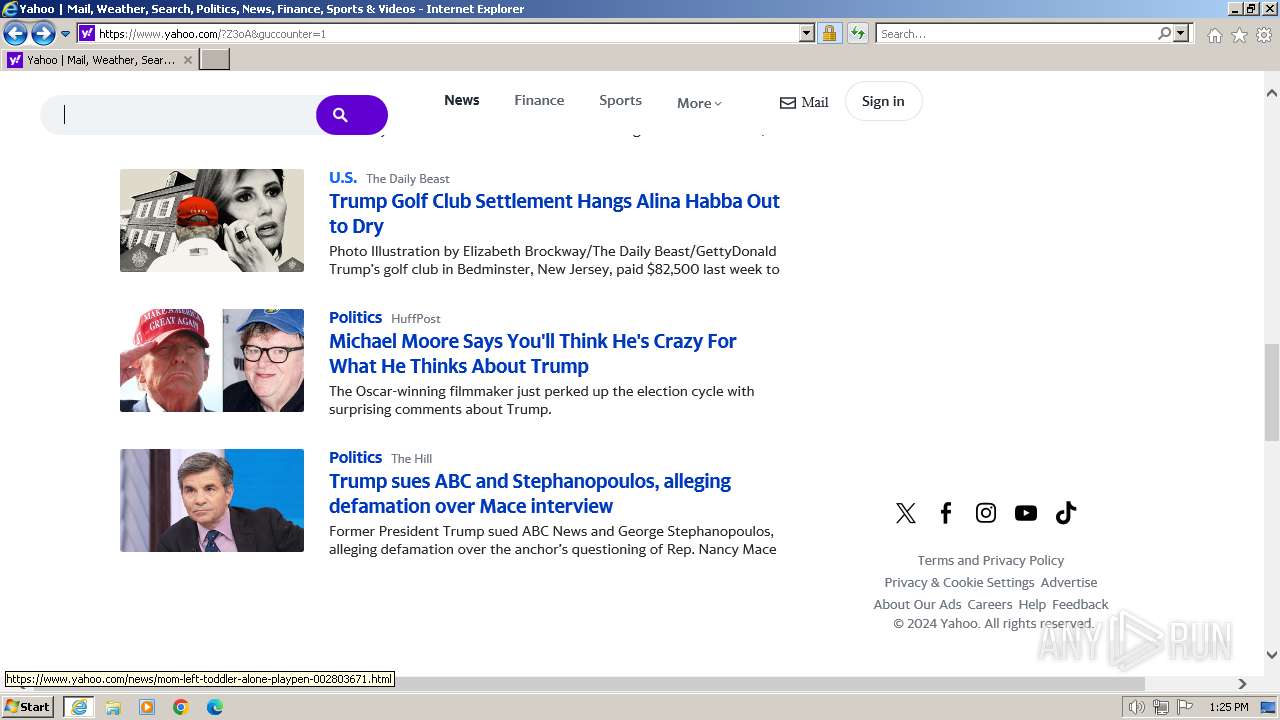Open the Stephanopoulos article thumbnail
The width and height of the screenshot is (1280, 720).
click(212, 500)
